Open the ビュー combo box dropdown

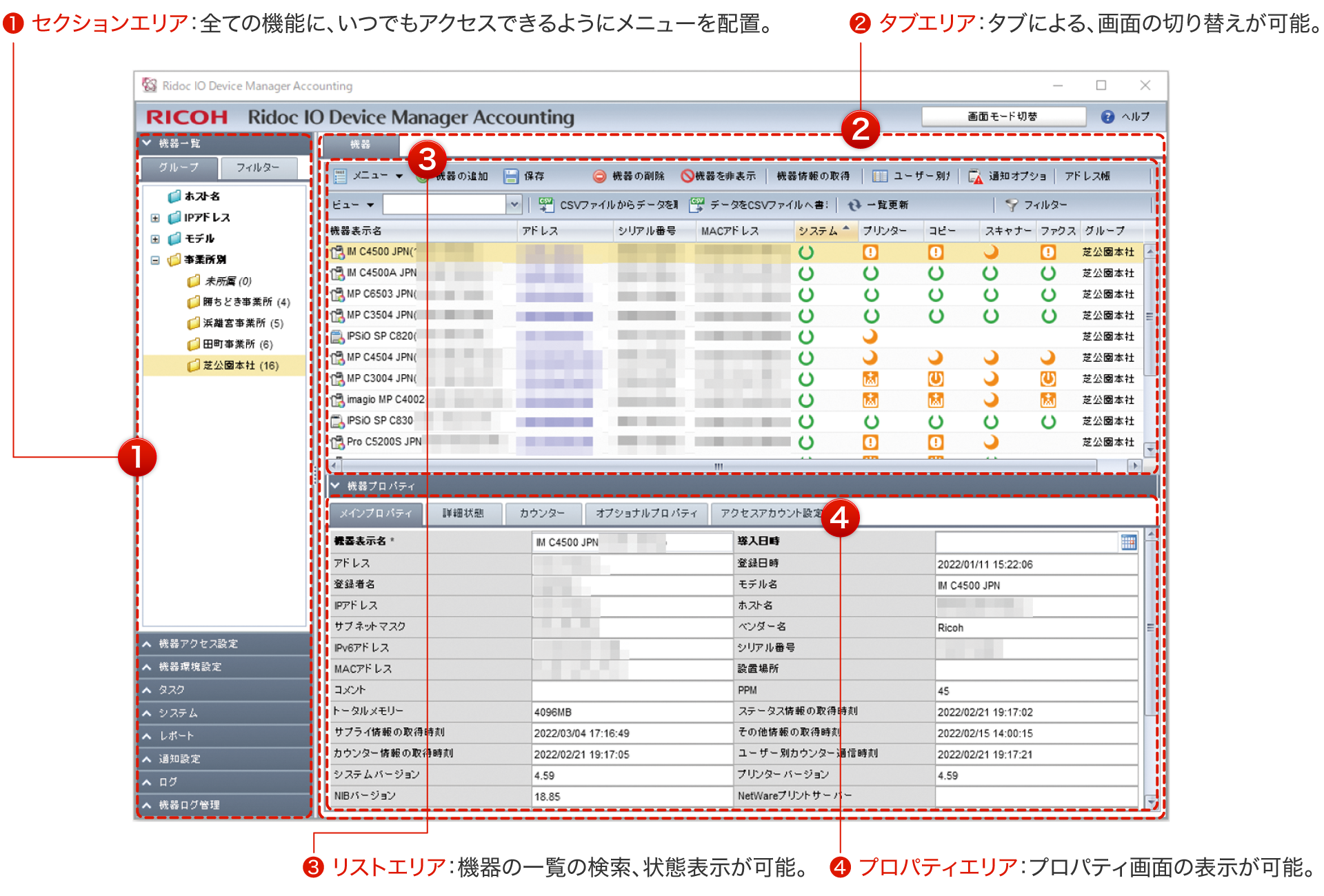click(513, 205)
